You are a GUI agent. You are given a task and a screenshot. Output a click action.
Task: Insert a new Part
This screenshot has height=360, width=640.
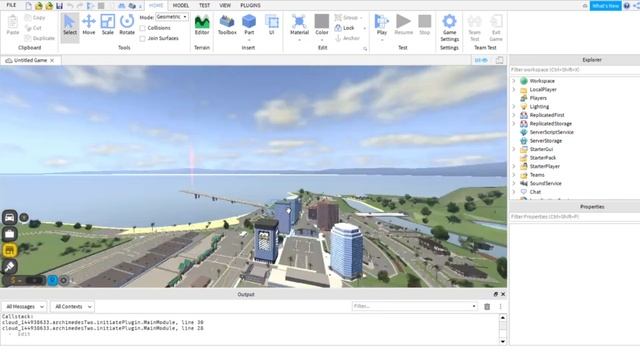pyautogui.click(x=249, y=24)
